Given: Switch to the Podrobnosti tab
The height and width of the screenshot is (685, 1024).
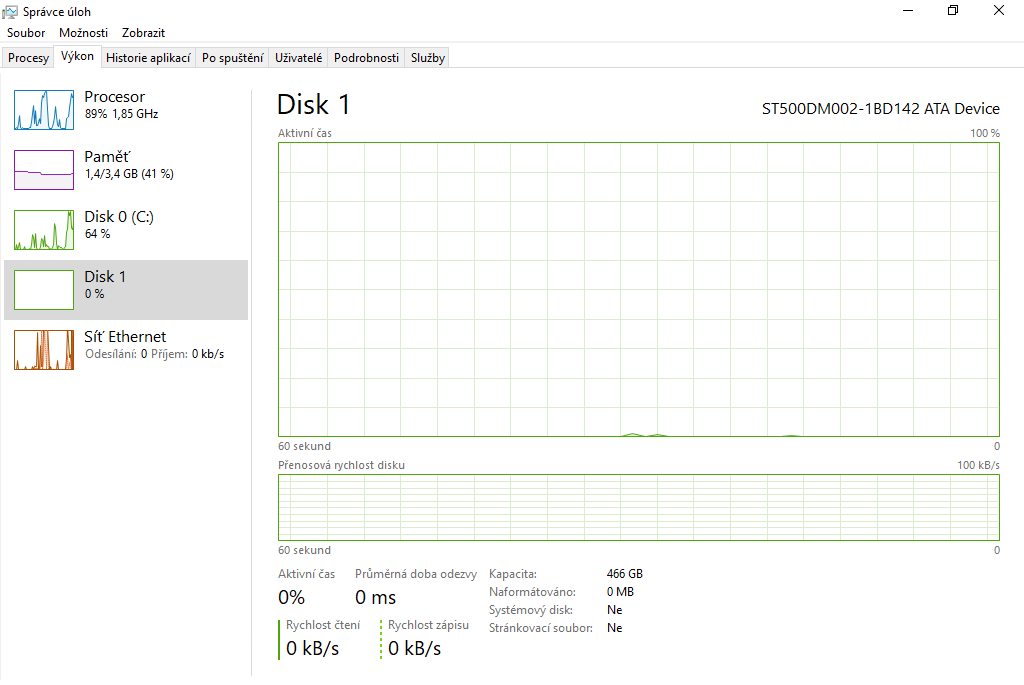Looking at the screenshot, I should (367, 58).
